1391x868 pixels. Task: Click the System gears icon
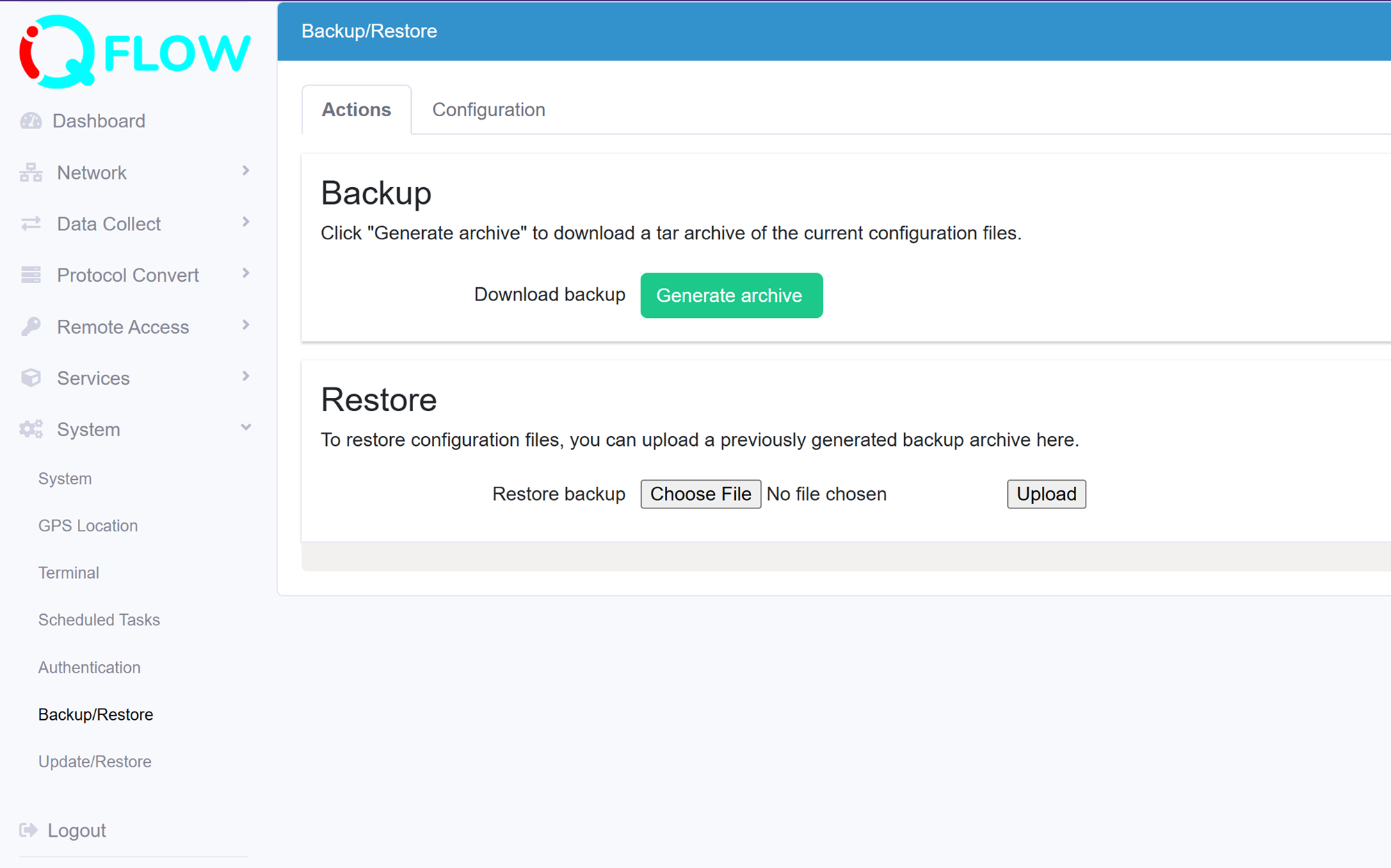[x=31, y=429]
